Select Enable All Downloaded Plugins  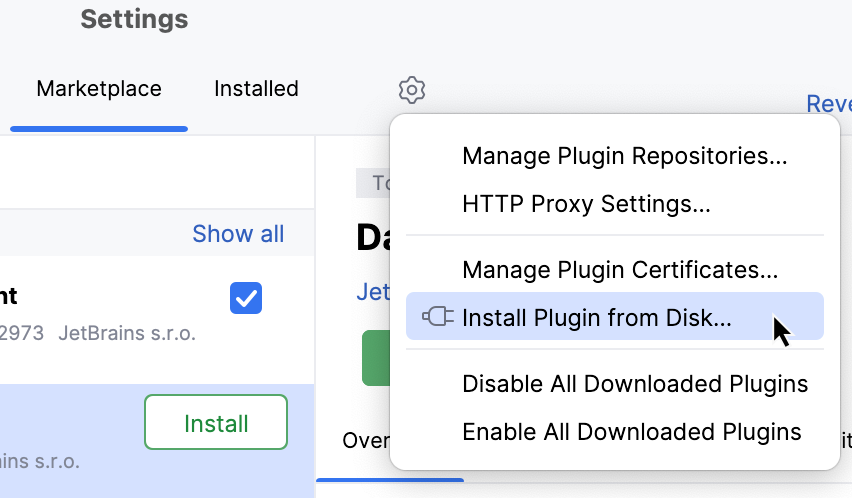pyautogui.click(x=631, y=432)
